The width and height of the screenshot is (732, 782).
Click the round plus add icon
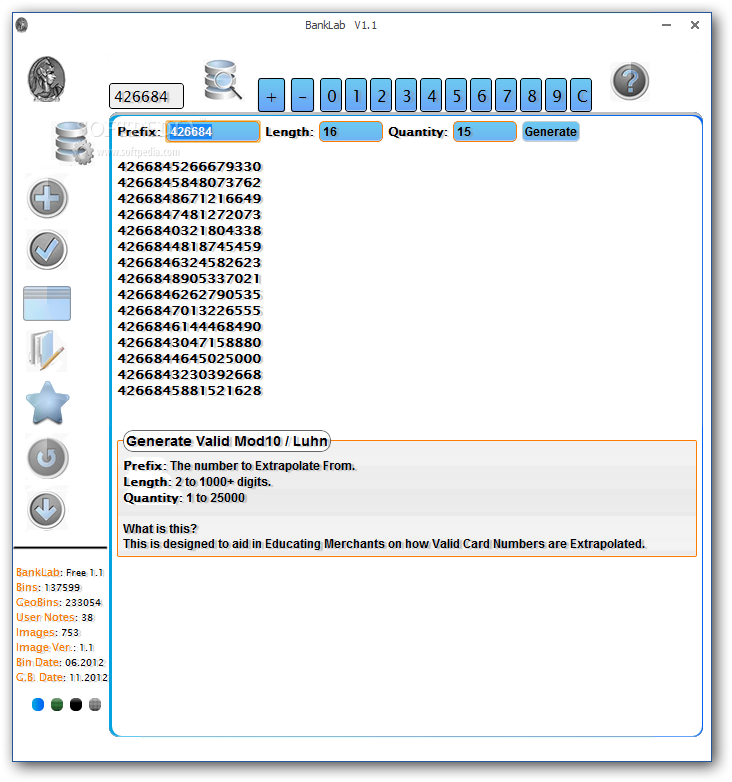coord(47,198)
